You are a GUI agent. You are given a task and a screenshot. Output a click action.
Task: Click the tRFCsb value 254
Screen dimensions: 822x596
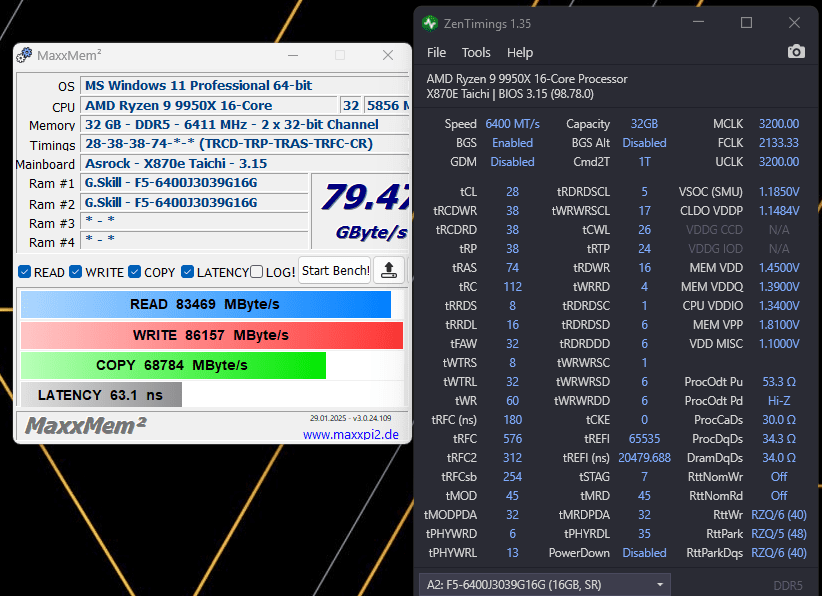[x=512, y=476]
